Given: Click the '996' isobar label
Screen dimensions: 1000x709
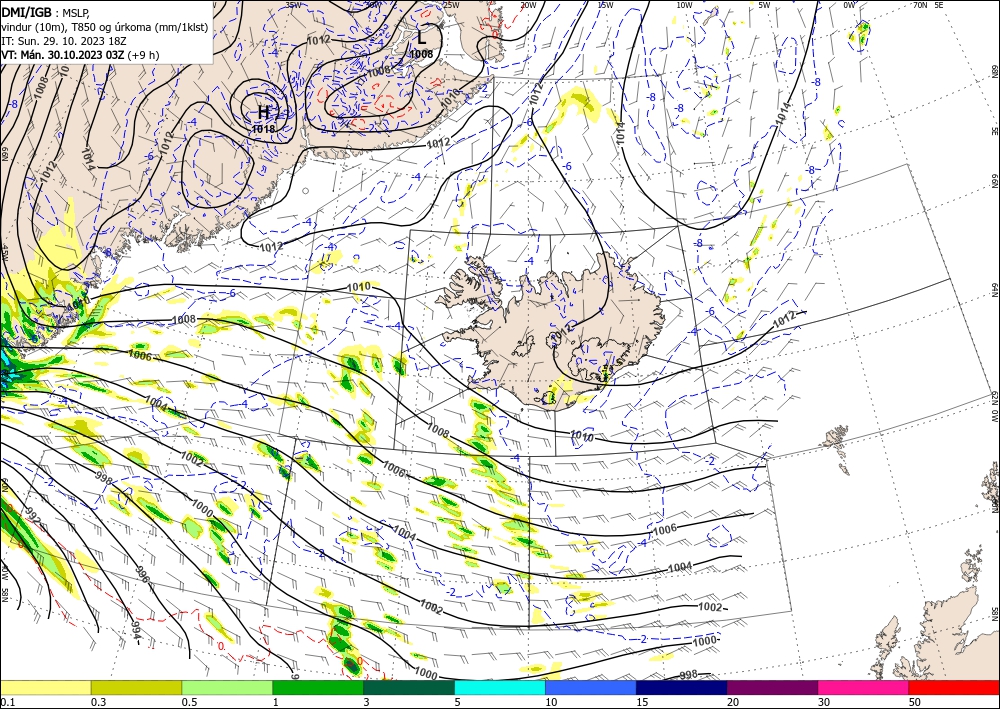Looking at the screenshot, I should [142, 574].
